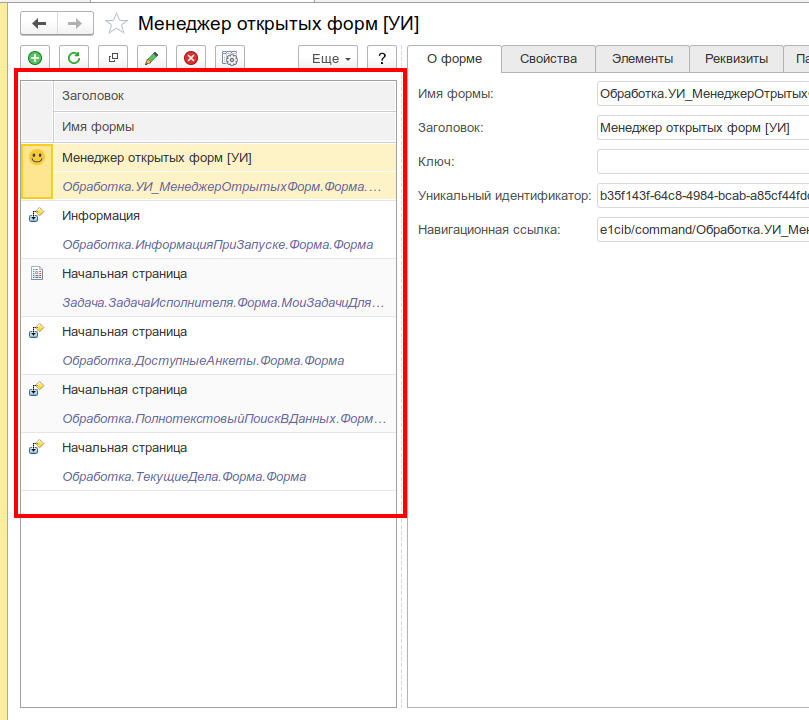Select row with Обработка.ТекущиеДела.Форма.Форма
This screenshot has width=809, height=720.
[x=208, y=462]
